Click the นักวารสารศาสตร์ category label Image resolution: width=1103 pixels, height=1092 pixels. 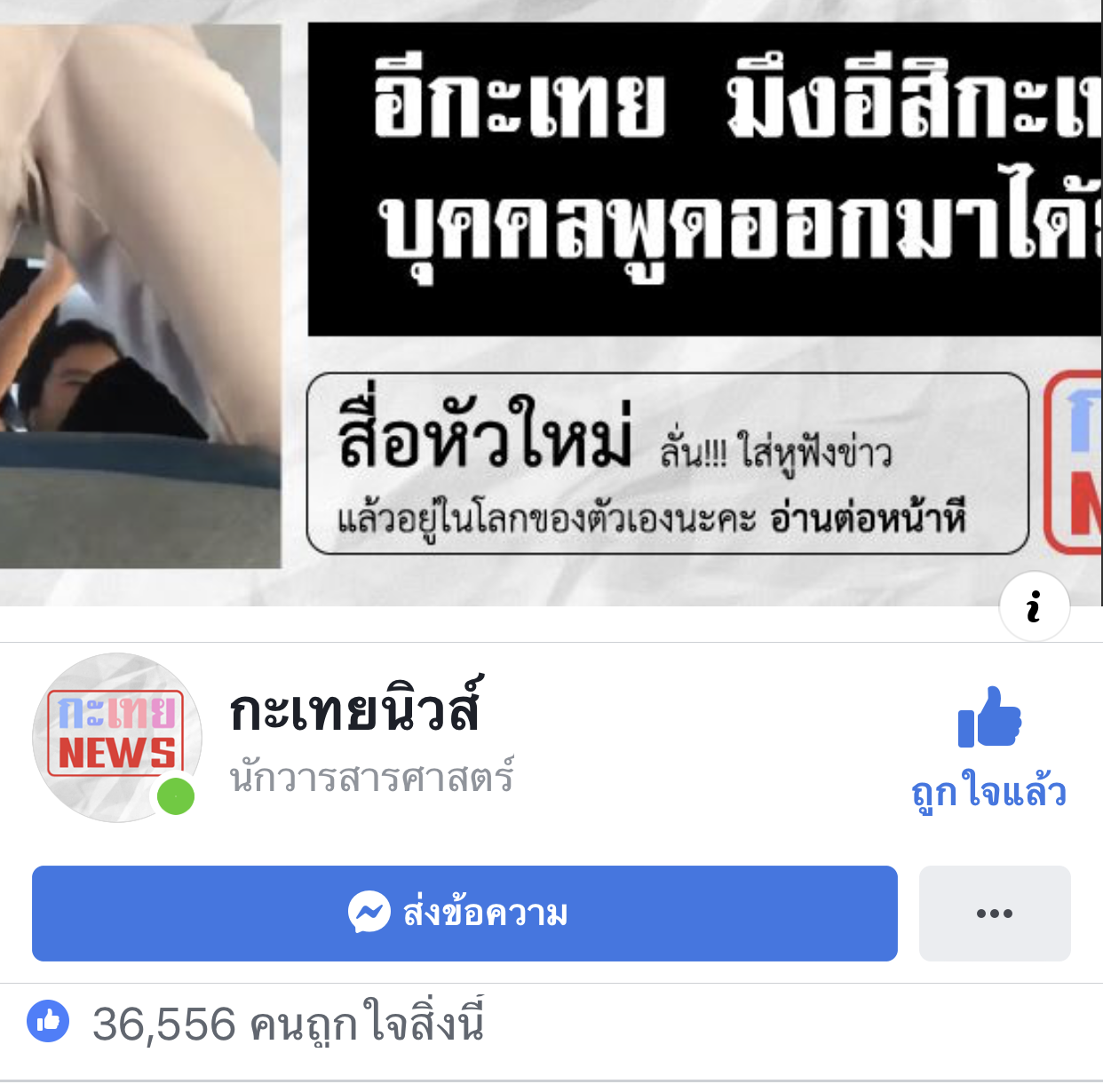point(372,777)
